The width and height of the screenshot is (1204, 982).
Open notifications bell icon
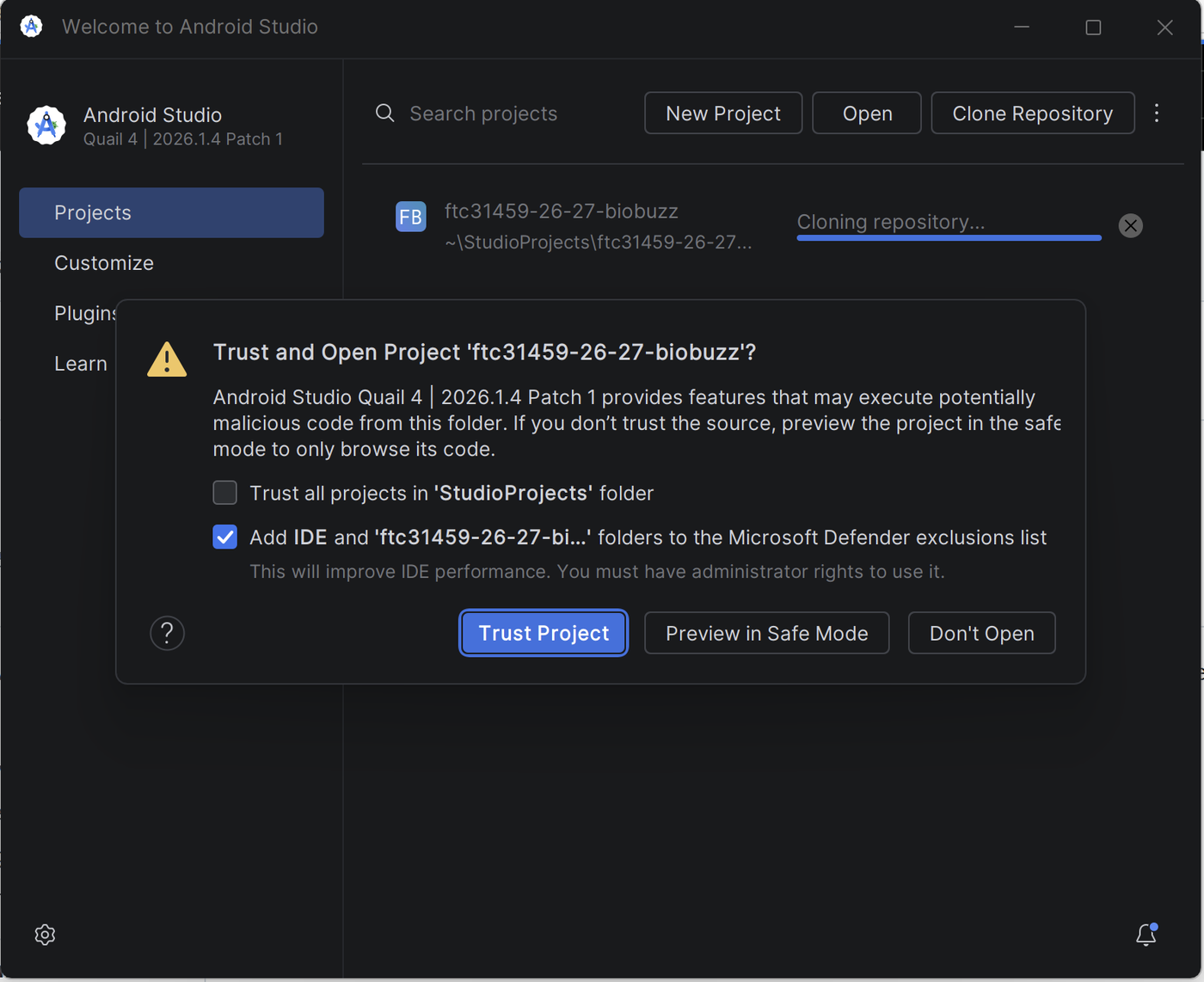(1146, 935)
